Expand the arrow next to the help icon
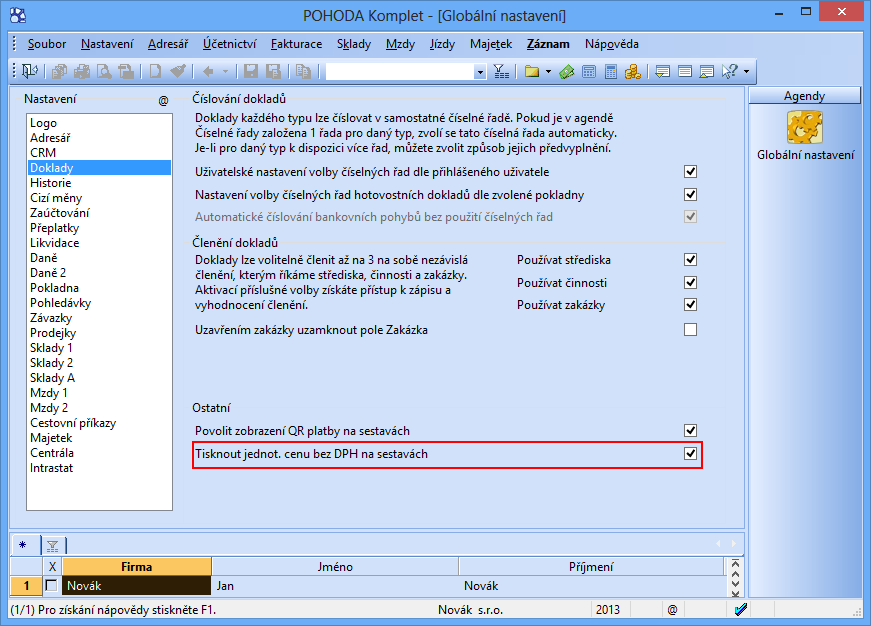The image size is (871, 626). [x=746, y=71]
